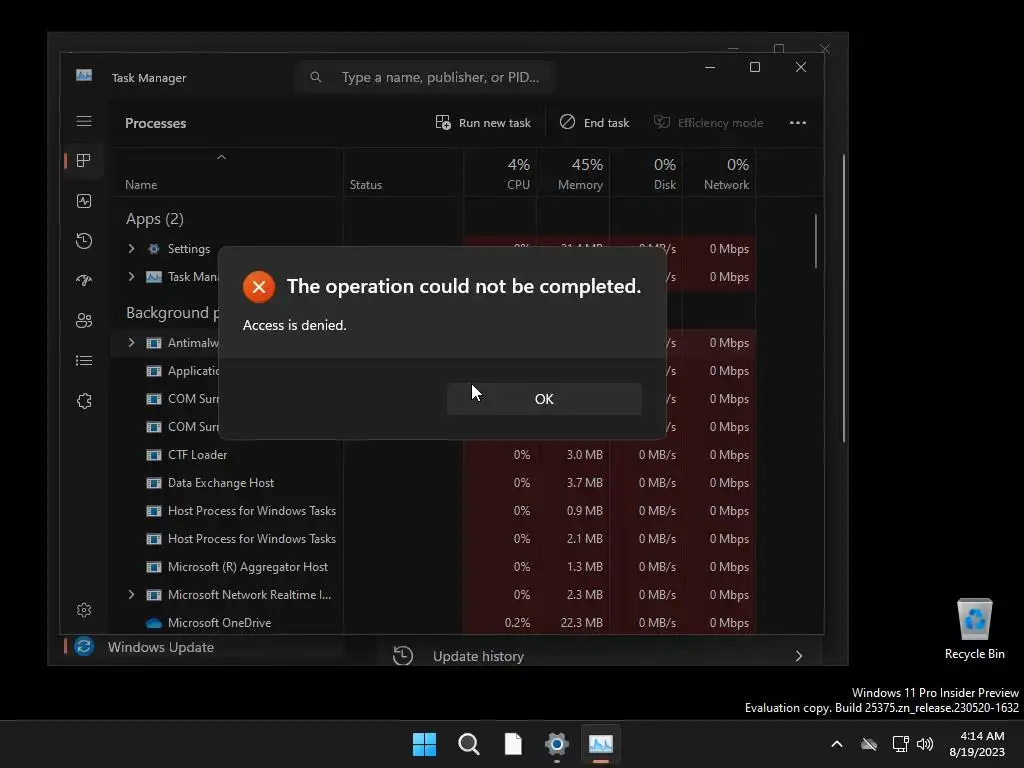The height and width of the screenshot is (768, 1024).
Task: Open the Users sidebar icon
Action: [x=84, y=321]
